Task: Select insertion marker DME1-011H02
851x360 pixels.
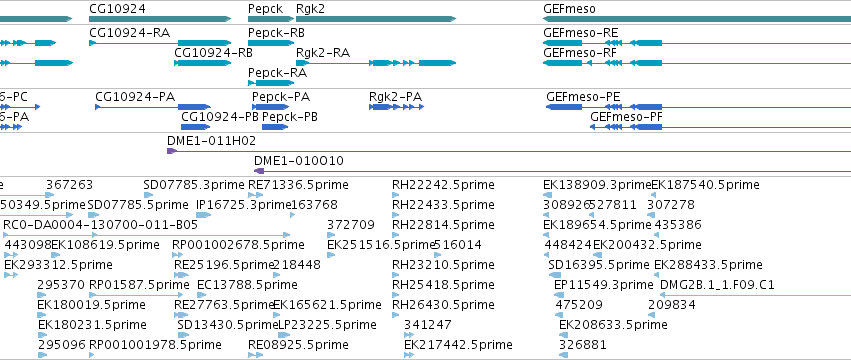Action: (x=509, y=151)
